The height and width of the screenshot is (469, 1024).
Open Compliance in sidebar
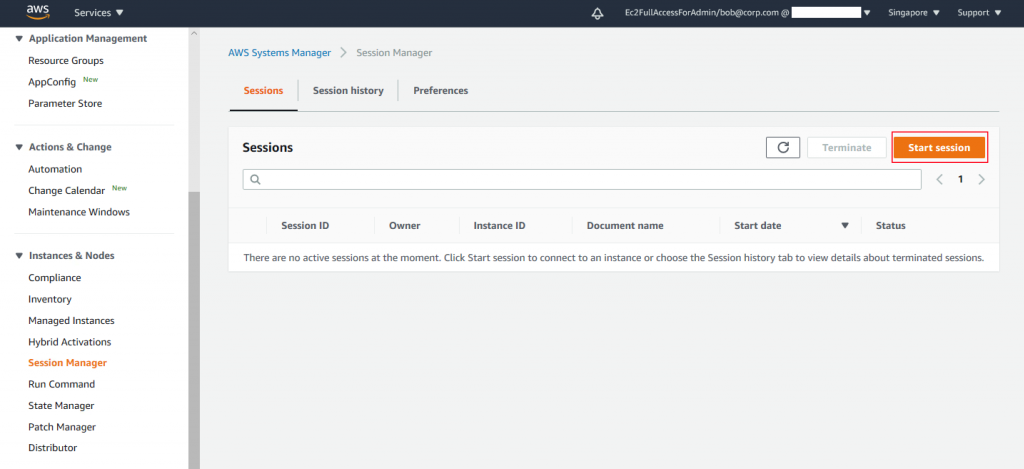point(55,278)
